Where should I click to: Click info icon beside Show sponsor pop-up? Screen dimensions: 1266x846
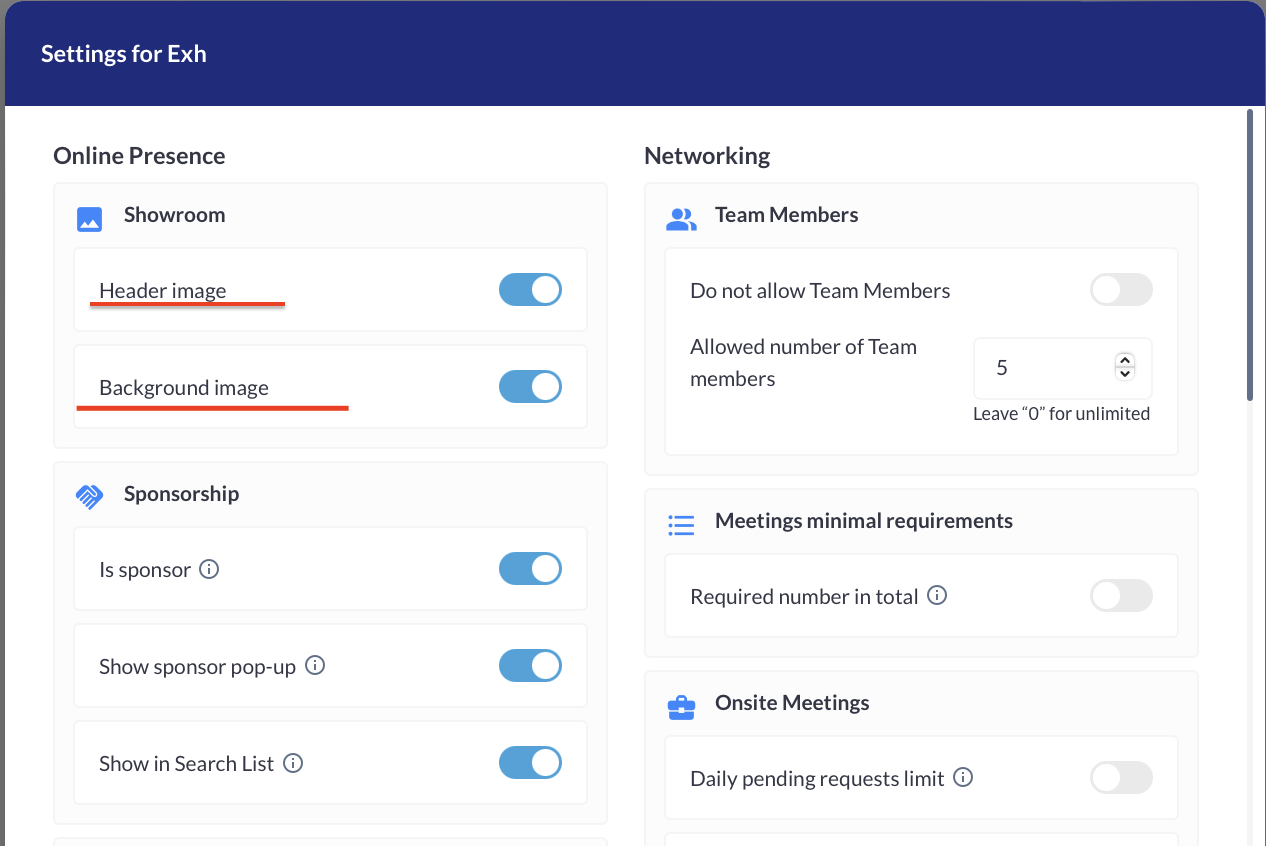pyautogui.click(x=315, y=665)
